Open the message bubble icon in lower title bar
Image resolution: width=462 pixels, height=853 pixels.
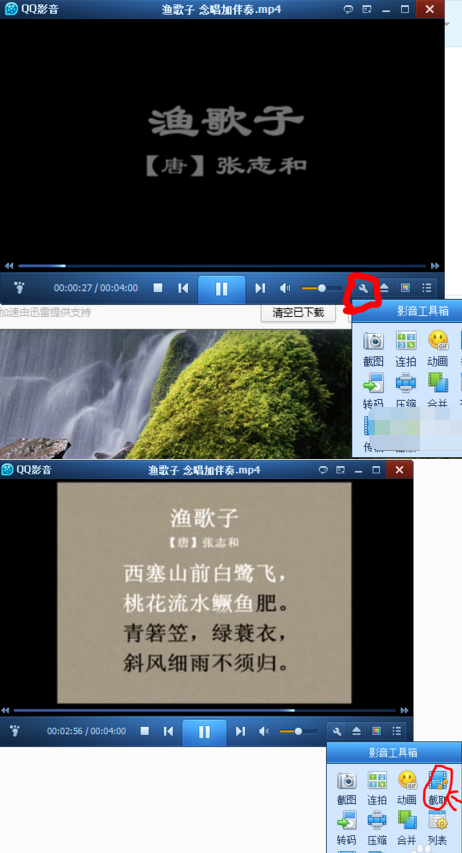point(323,469)
